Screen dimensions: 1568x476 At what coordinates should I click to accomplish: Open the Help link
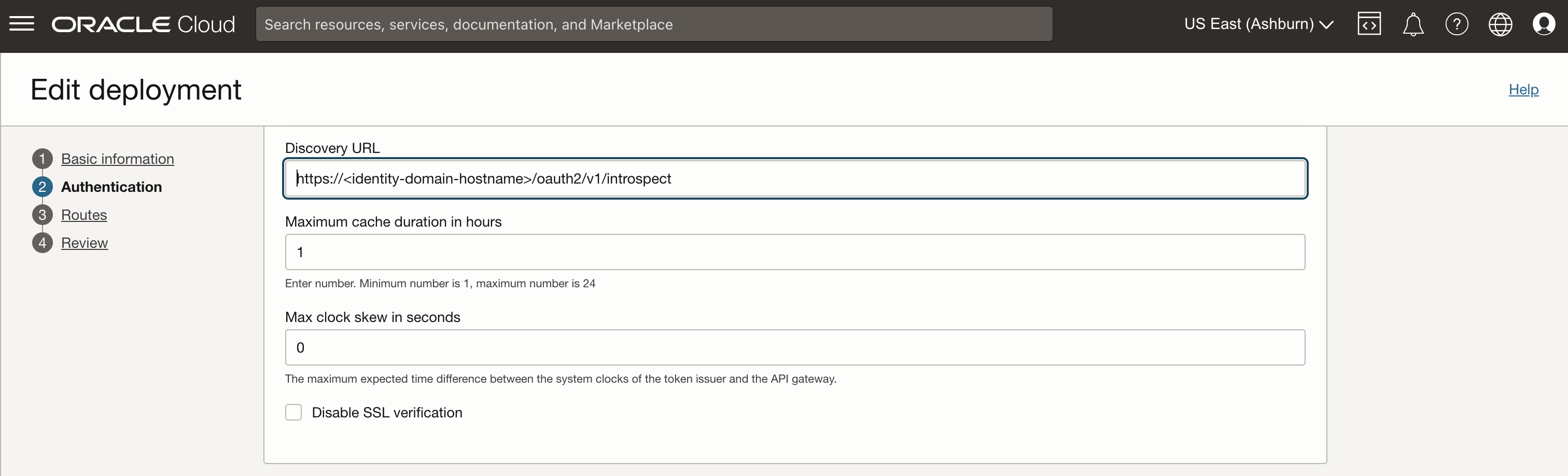(1522, 89)
